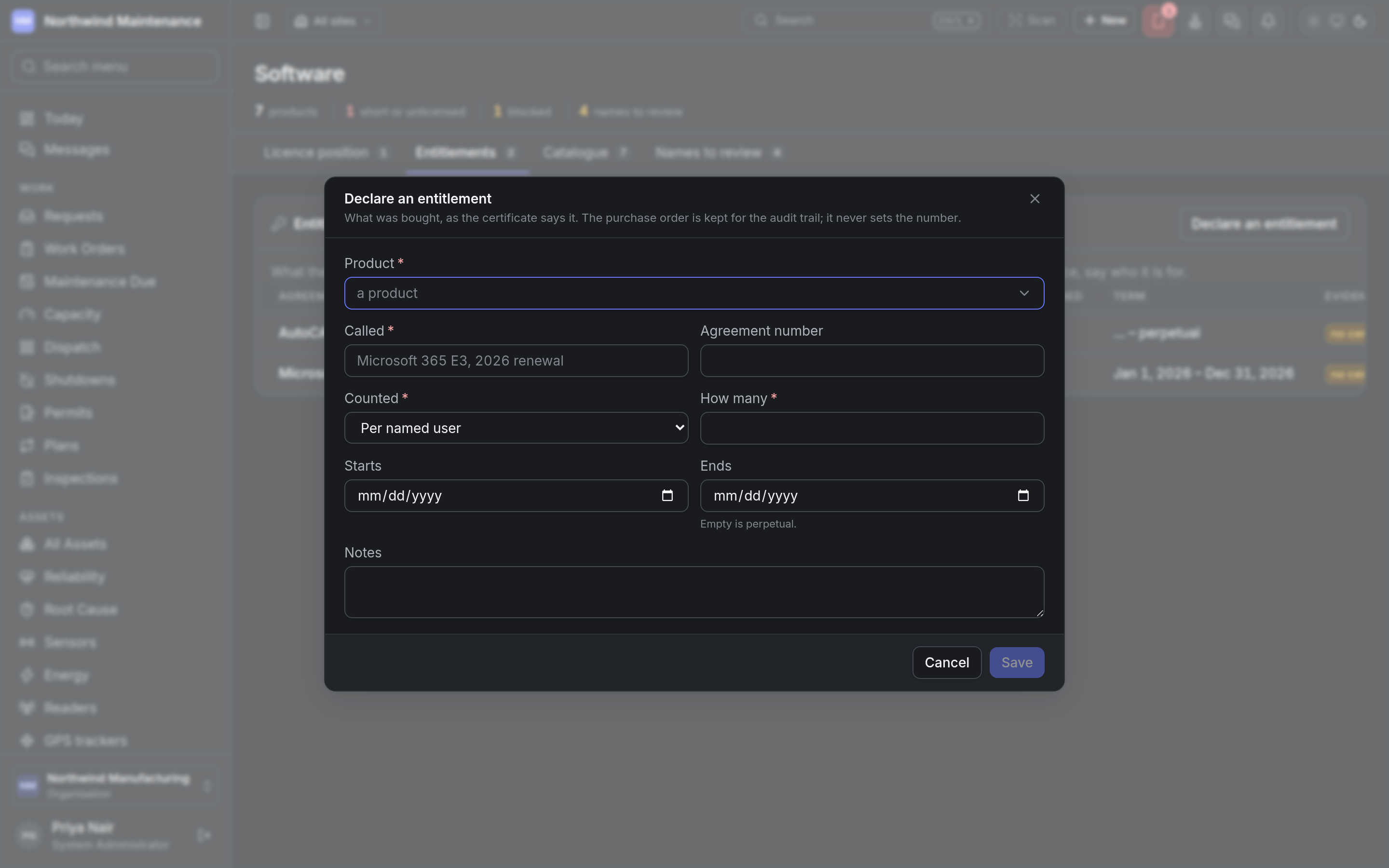Open the Starts date calendar picker icon
The height and width of the screenshot is (868, 1389).
click(667, 495)
